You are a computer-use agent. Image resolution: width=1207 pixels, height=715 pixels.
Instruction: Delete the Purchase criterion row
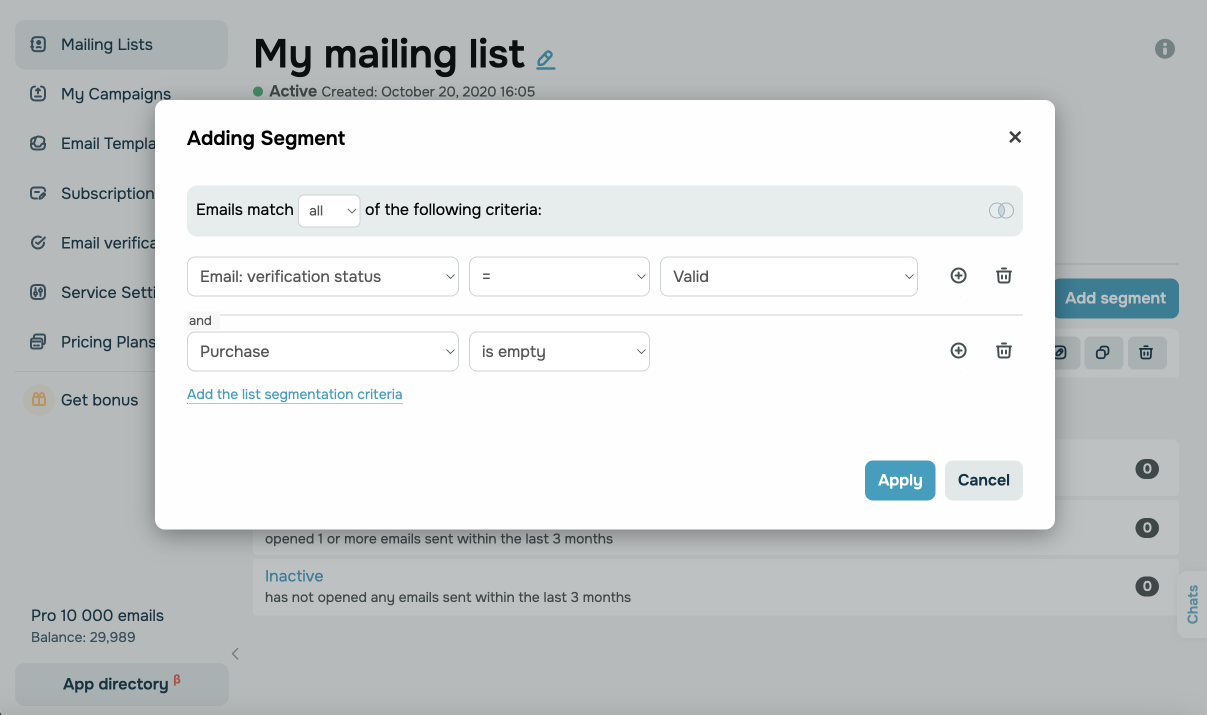(x=1004, y=351)
